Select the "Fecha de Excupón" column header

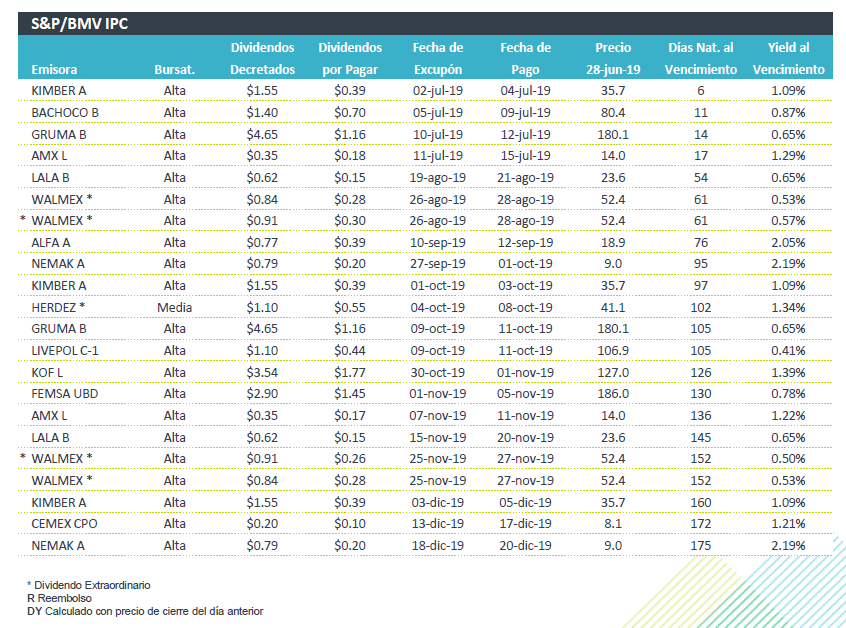pos(438,58)
